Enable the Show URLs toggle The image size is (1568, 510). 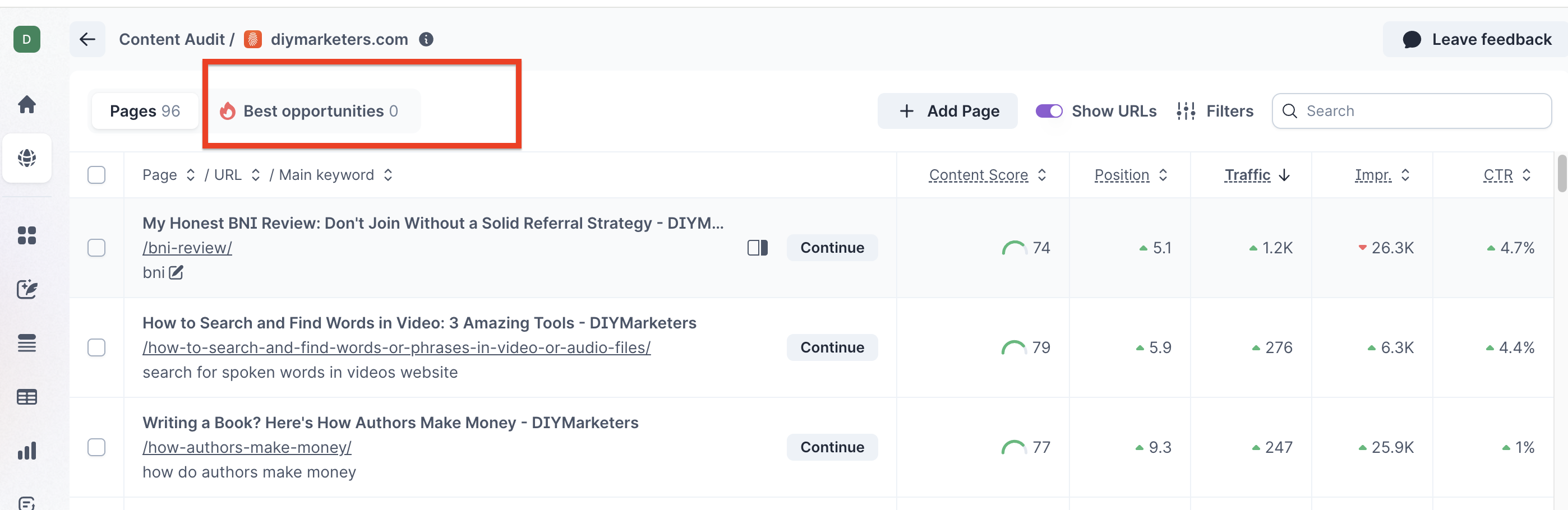tap(1048, 111)
